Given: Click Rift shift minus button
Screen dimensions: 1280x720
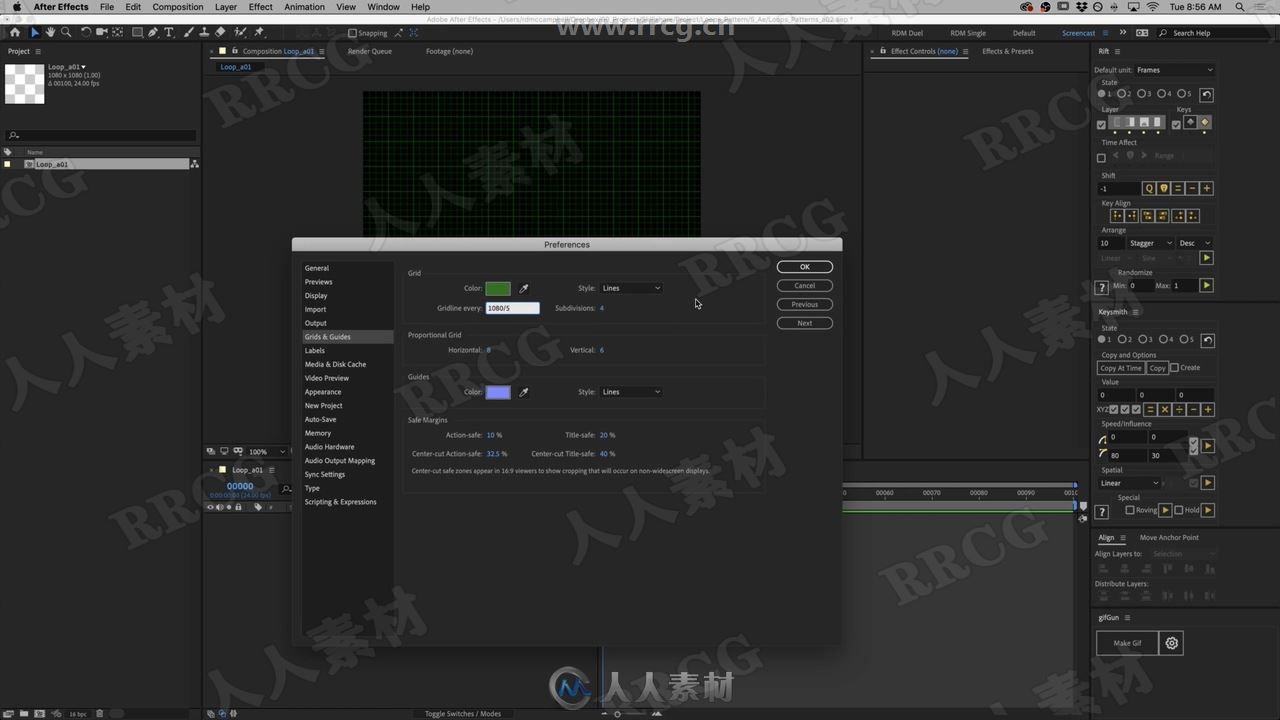Looking at the screenshot, I should coord(1193,188).
